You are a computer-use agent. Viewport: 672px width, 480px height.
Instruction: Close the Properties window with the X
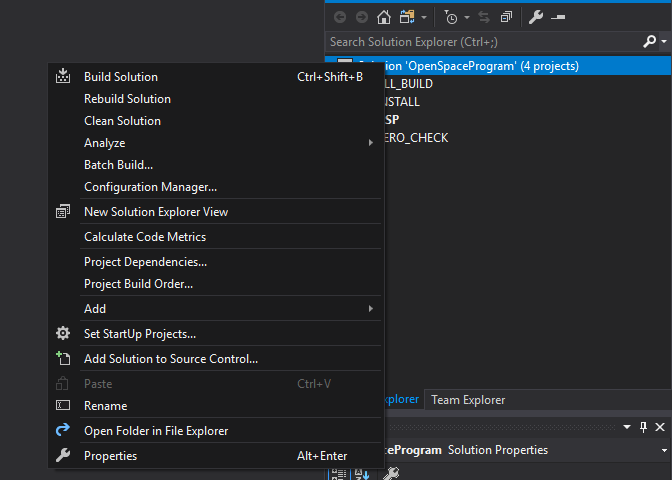click(x=660, y=427)
